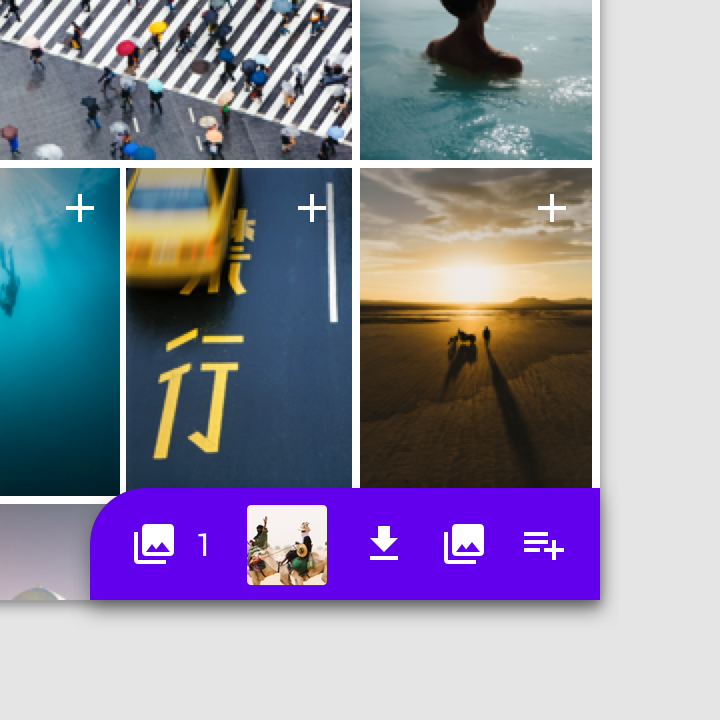Click the selected photos collection icon beside count
Viewport: 720px width, 720px height.
point(154,544)
